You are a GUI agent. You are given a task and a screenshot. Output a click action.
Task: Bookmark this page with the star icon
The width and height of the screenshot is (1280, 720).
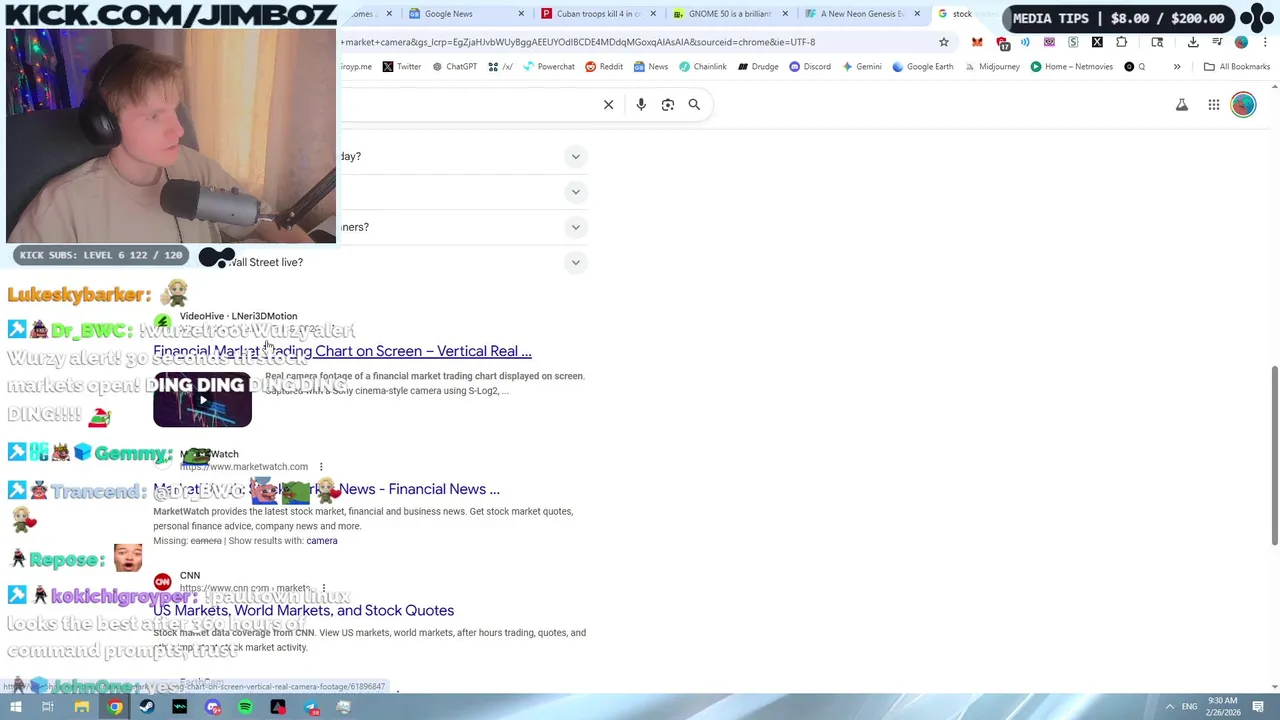coord(944,42)
